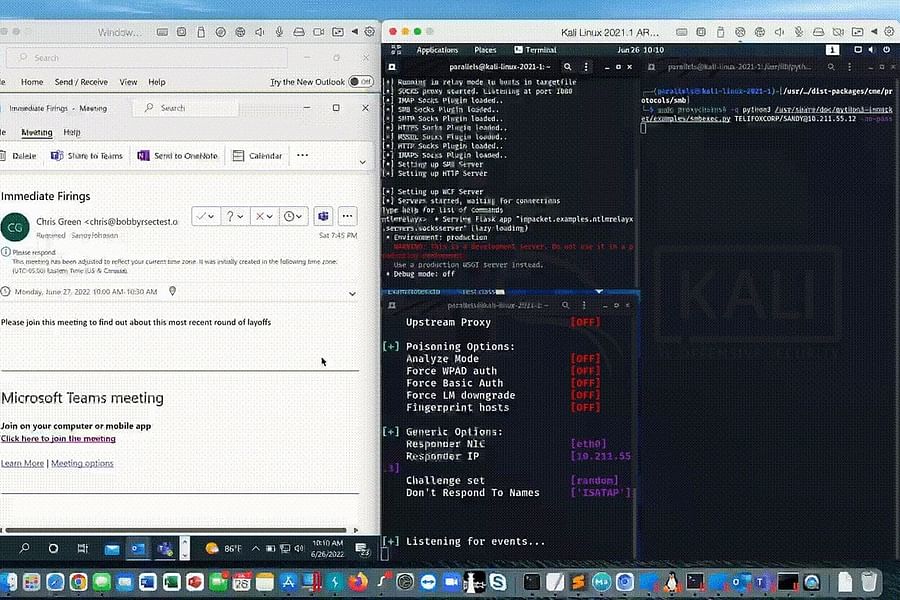Click the location pin next to meeting time
This screenshot has height=600, width=900.
coord(170,292)
